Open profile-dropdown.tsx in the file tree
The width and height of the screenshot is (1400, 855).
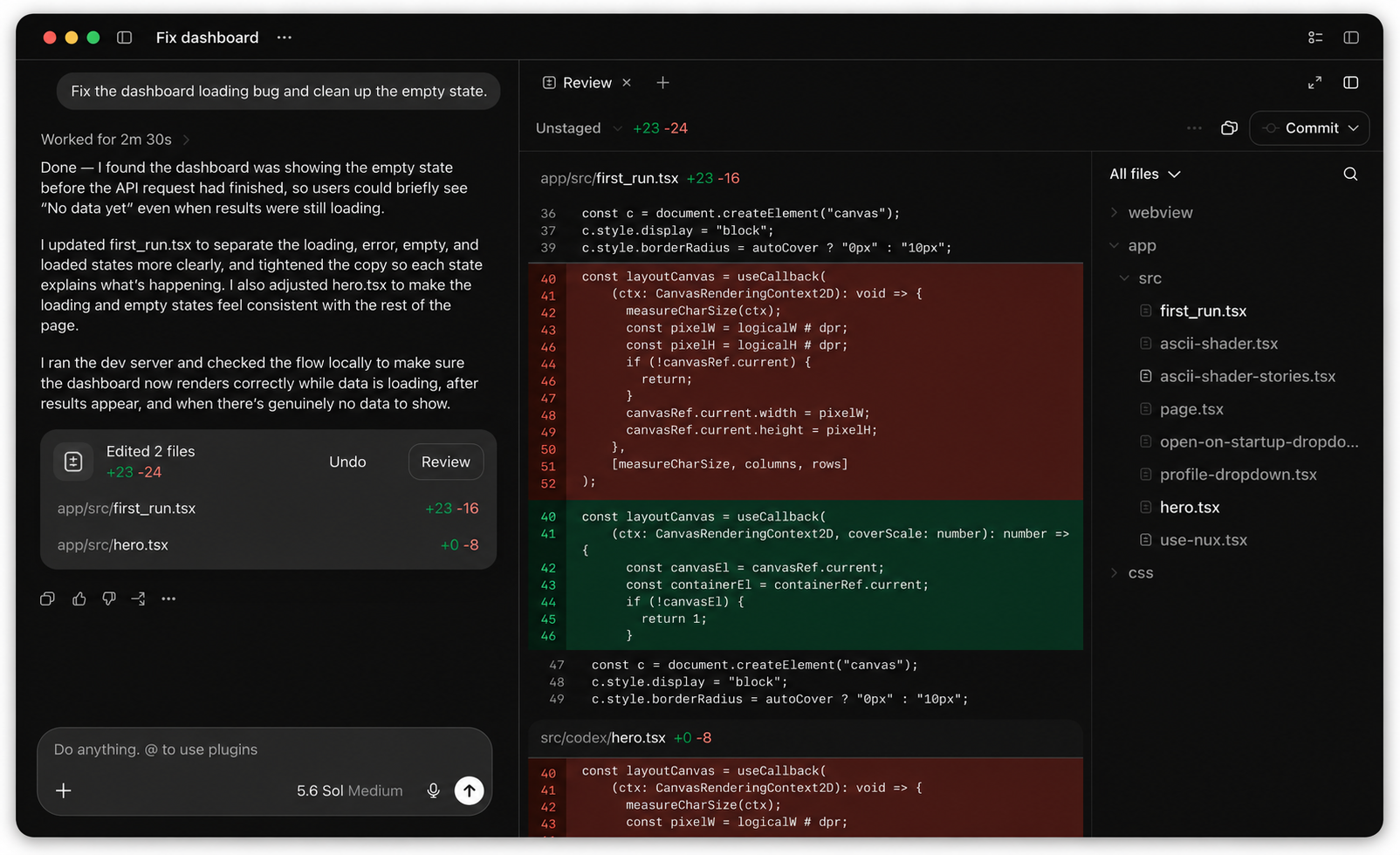1238,475
